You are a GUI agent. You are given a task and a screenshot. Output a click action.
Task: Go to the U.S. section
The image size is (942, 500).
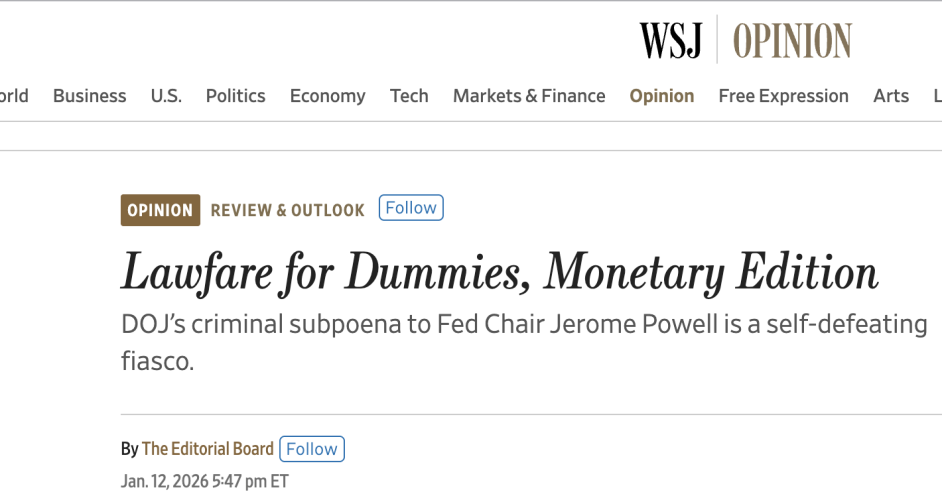(x=166, y=96)
